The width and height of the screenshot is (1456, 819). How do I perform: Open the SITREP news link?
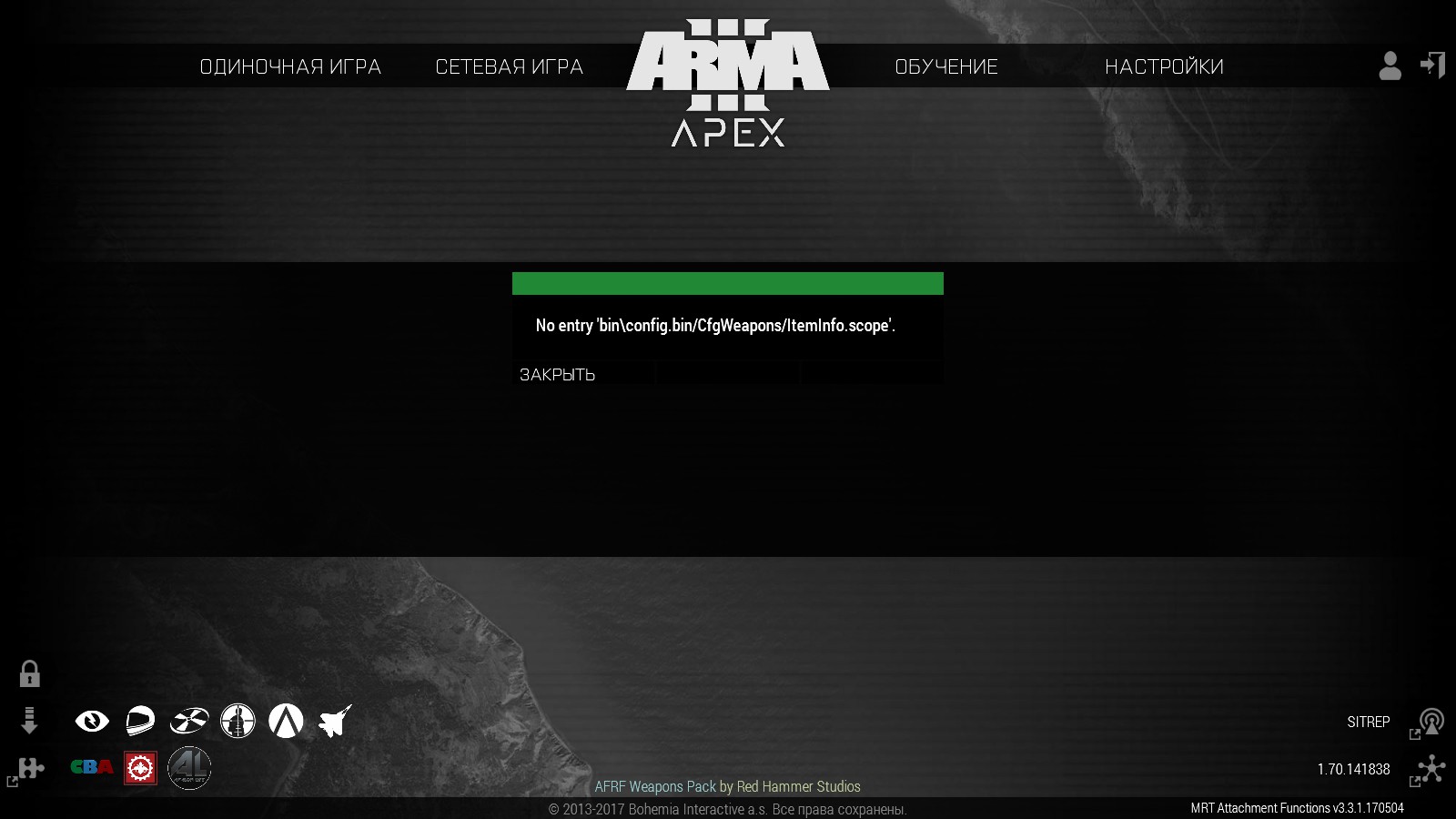click(x=1368, y=722)
